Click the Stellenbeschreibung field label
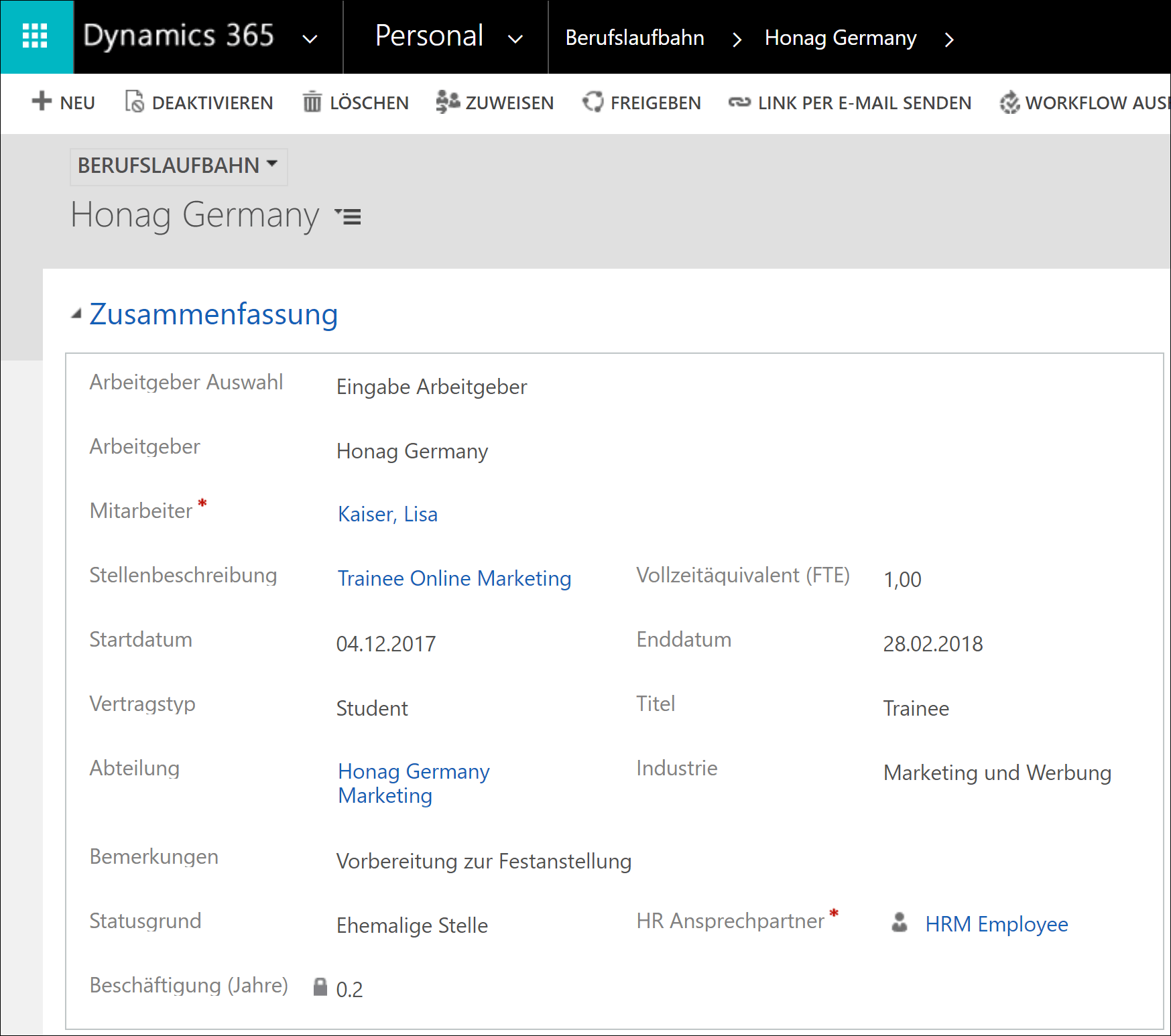 tap(183, 575)
